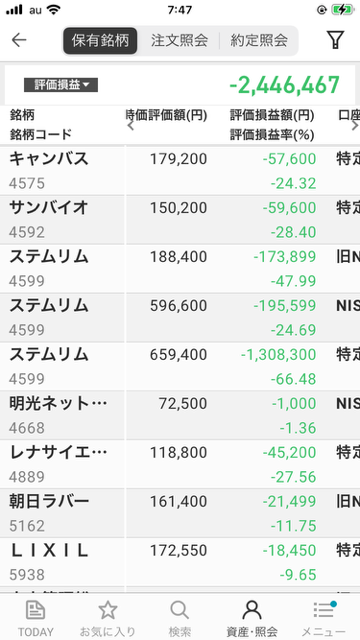Tap the back arrow icon
The height and width of the screenshot is (640, 360).
pyautogui.click(x=19, y=40)
